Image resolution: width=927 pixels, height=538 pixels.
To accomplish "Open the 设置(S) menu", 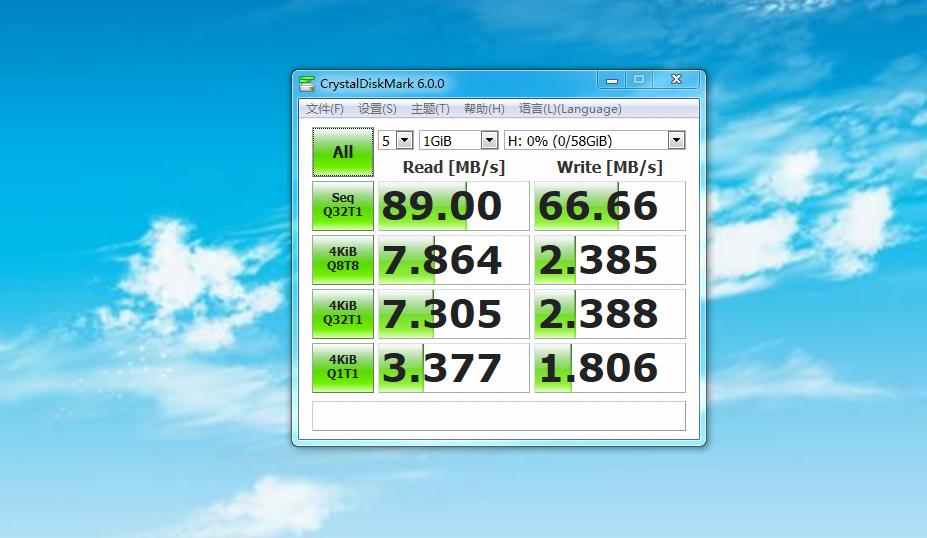I will click(377, 109).
